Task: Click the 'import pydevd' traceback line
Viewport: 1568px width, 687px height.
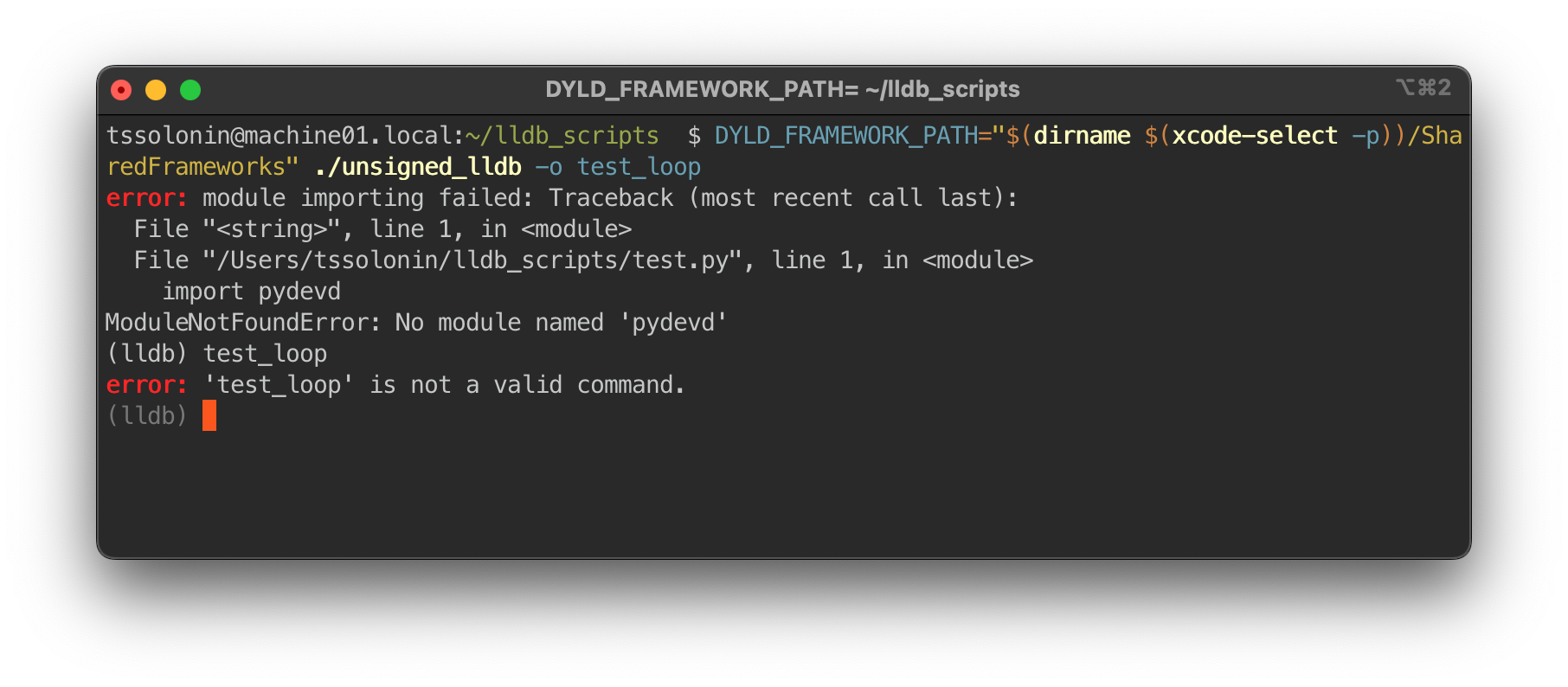Action: tap(251, 292)
